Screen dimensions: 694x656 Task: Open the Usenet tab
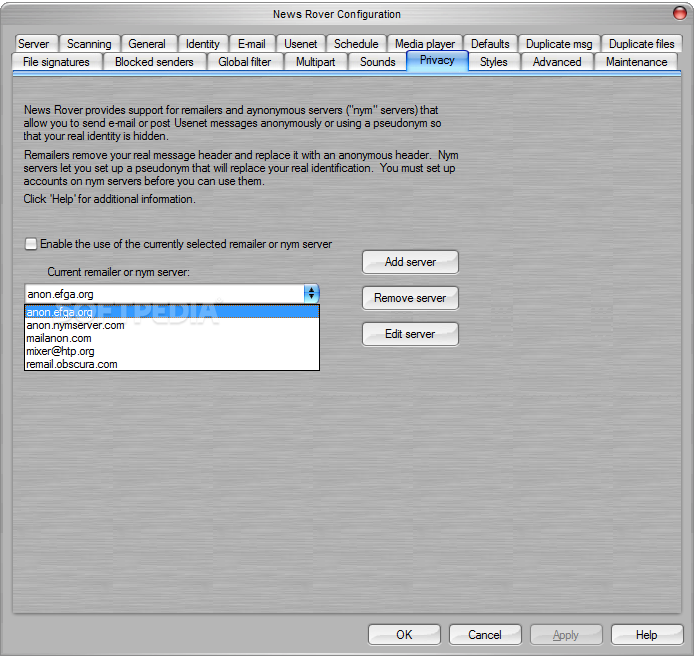pos(301,44)
